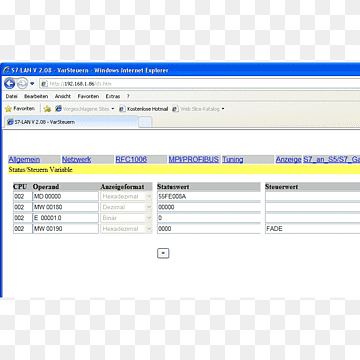The image size is (360, 360).
Task: Click the operand field E 00001.0
Action: tap(65, 218)
